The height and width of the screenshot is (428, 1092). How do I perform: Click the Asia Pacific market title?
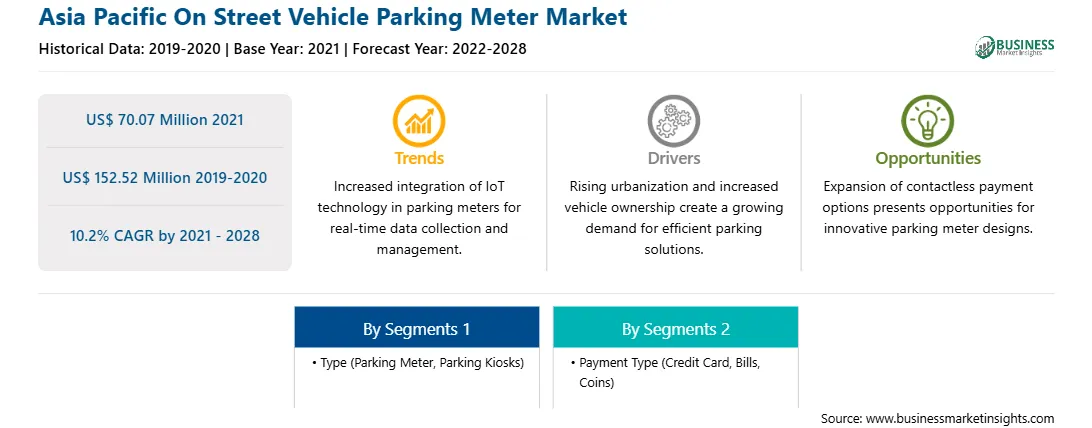333,17
